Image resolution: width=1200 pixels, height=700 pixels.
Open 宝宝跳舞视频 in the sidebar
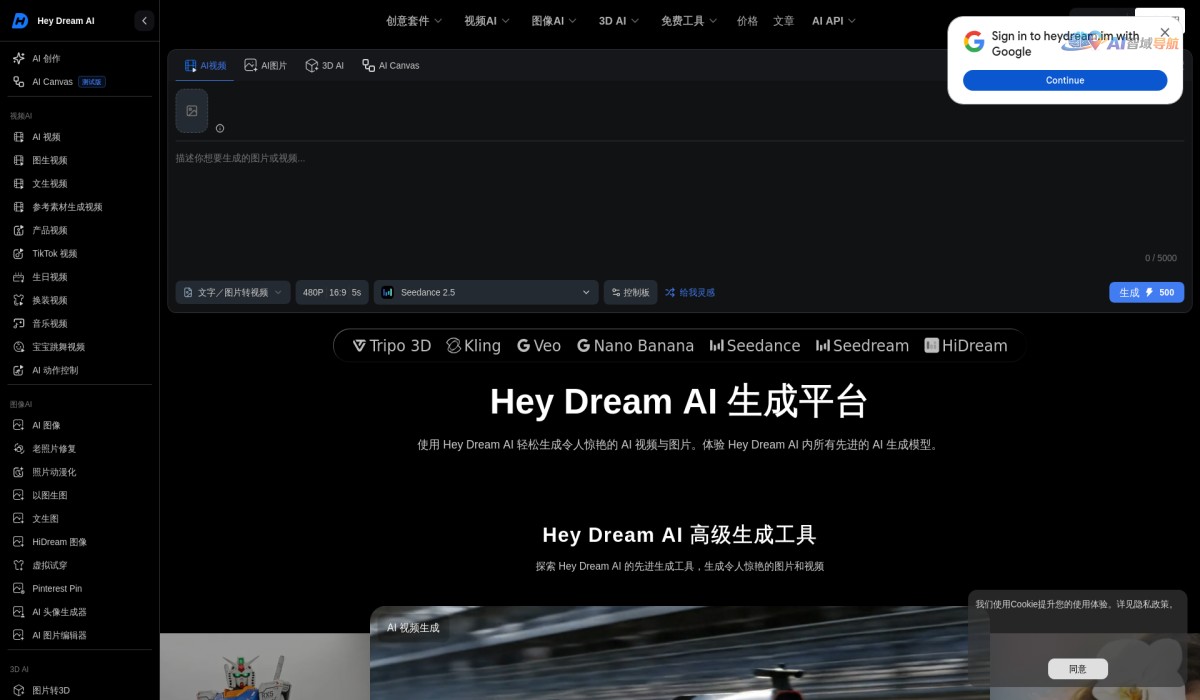[x=80, y=347]
